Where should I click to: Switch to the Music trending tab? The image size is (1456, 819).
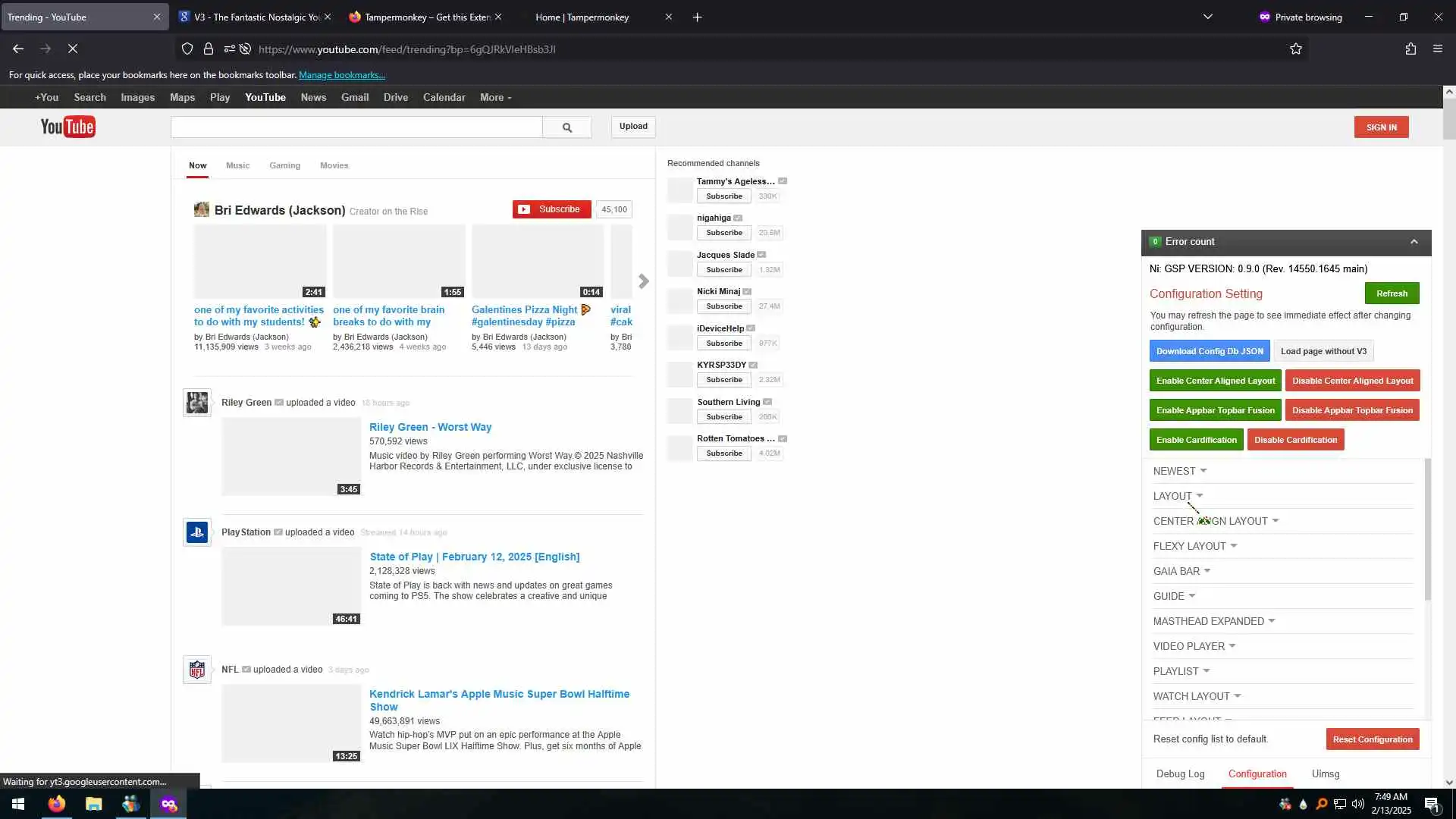[237, 165]
